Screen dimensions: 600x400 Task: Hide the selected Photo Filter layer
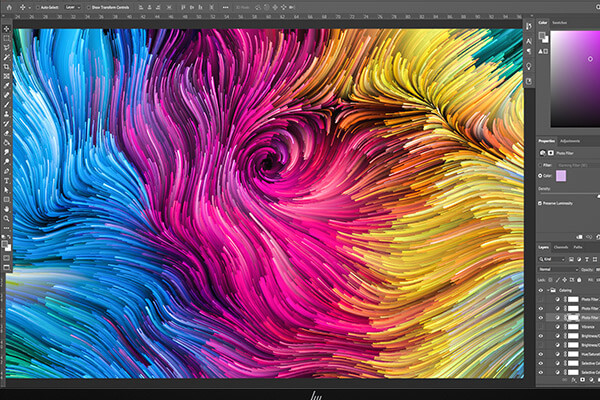pos(541,317)
